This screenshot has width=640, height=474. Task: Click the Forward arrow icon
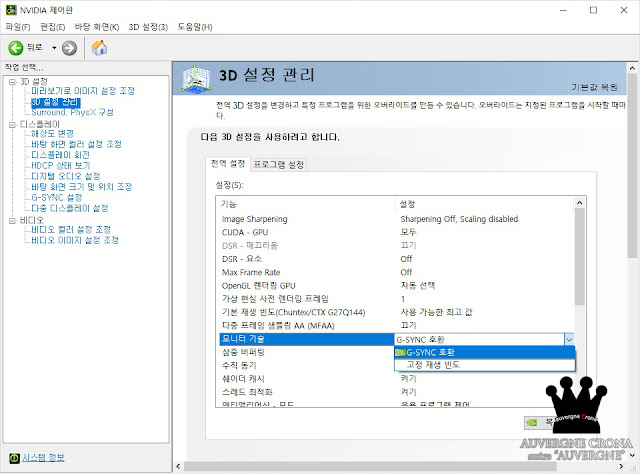coord(69,48)
